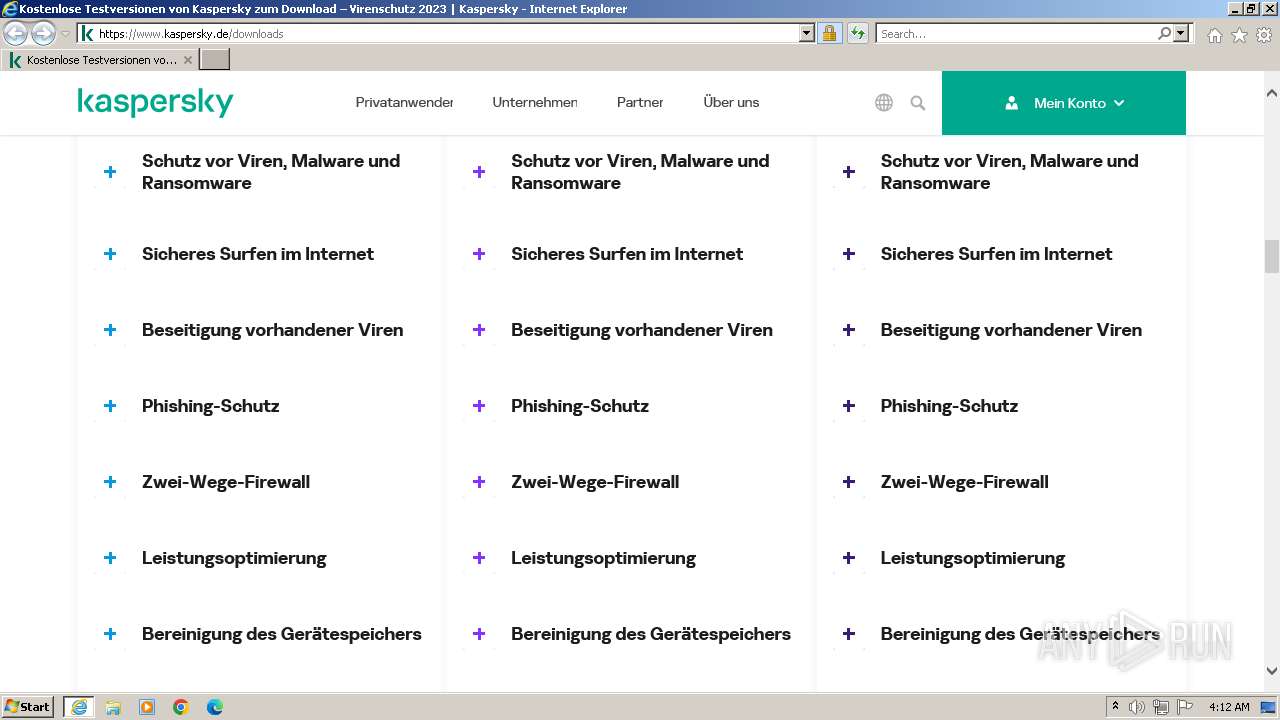1280x720 pixels.
Task: Open Über uns menu
Action: pos(731,102)
